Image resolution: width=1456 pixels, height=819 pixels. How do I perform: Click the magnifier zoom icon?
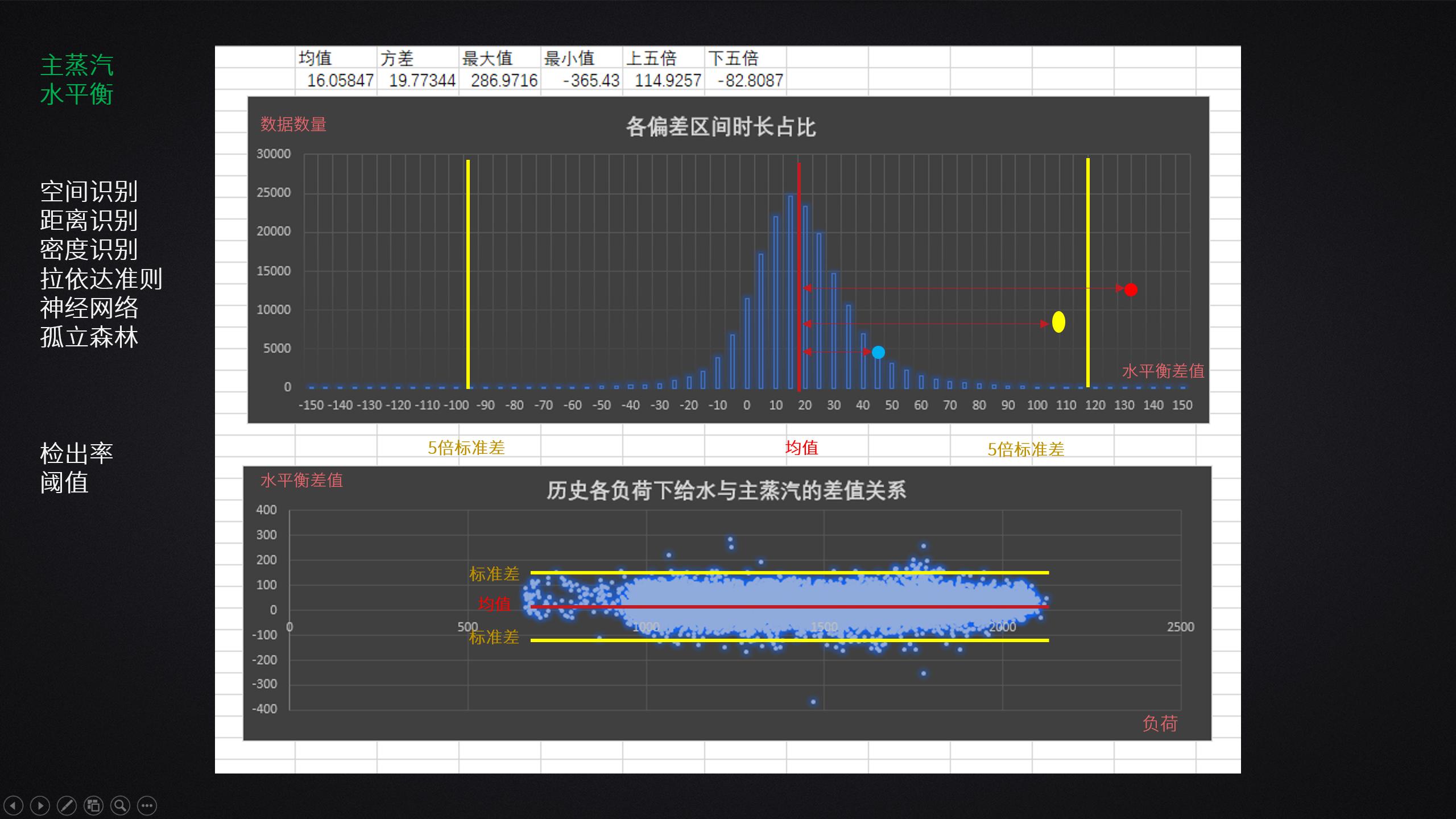tap(120, 805)
